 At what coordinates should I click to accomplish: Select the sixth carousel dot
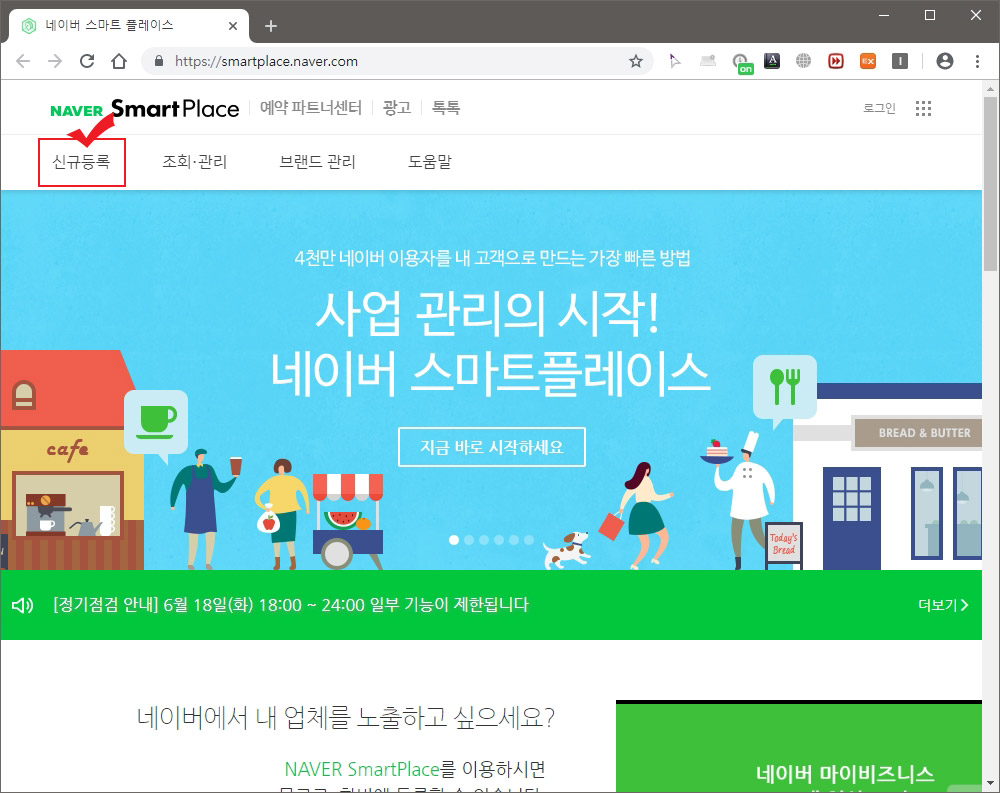click(x=529, y=540)
